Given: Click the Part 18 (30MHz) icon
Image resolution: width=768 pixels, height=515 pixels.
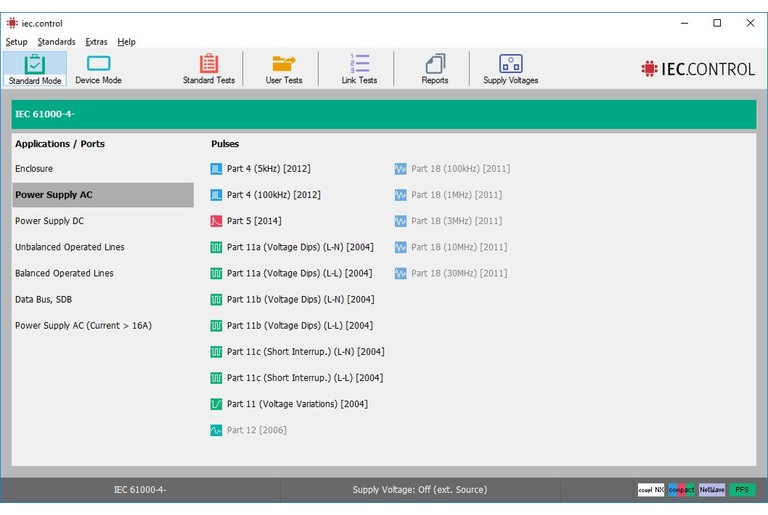Looking at the screenshot, I should pyautogui.click(x=400, y=273).
